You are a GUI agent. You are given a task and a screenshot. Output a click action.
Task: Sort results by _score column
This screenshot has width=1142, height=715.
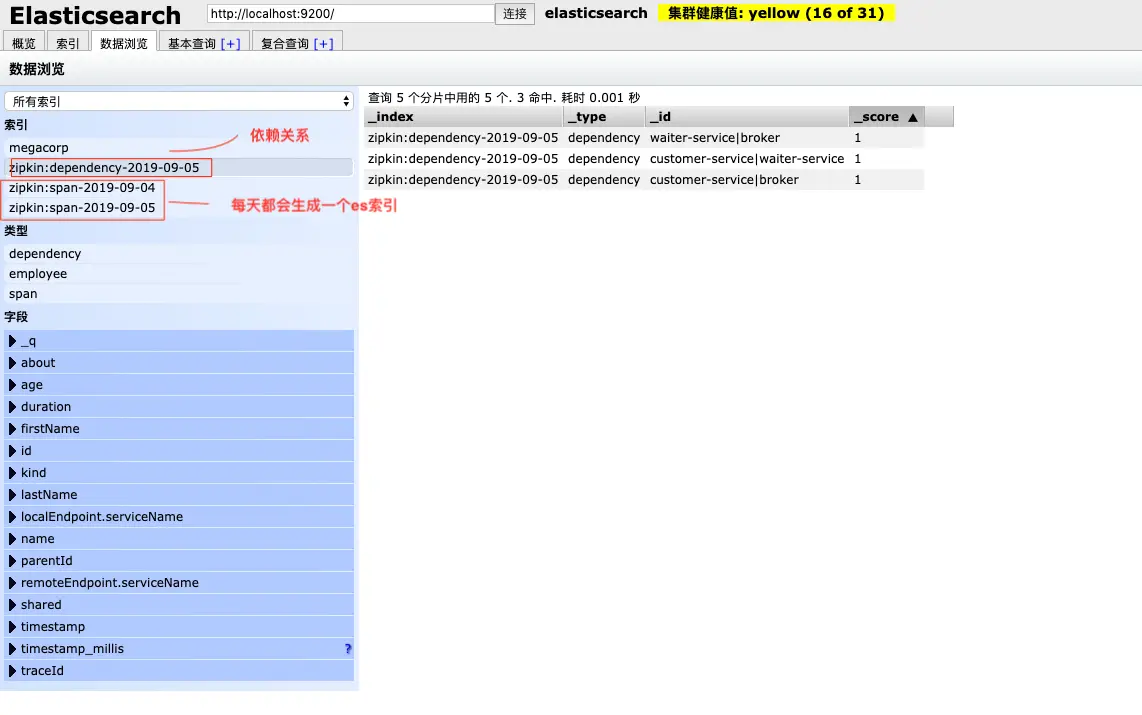886,116
